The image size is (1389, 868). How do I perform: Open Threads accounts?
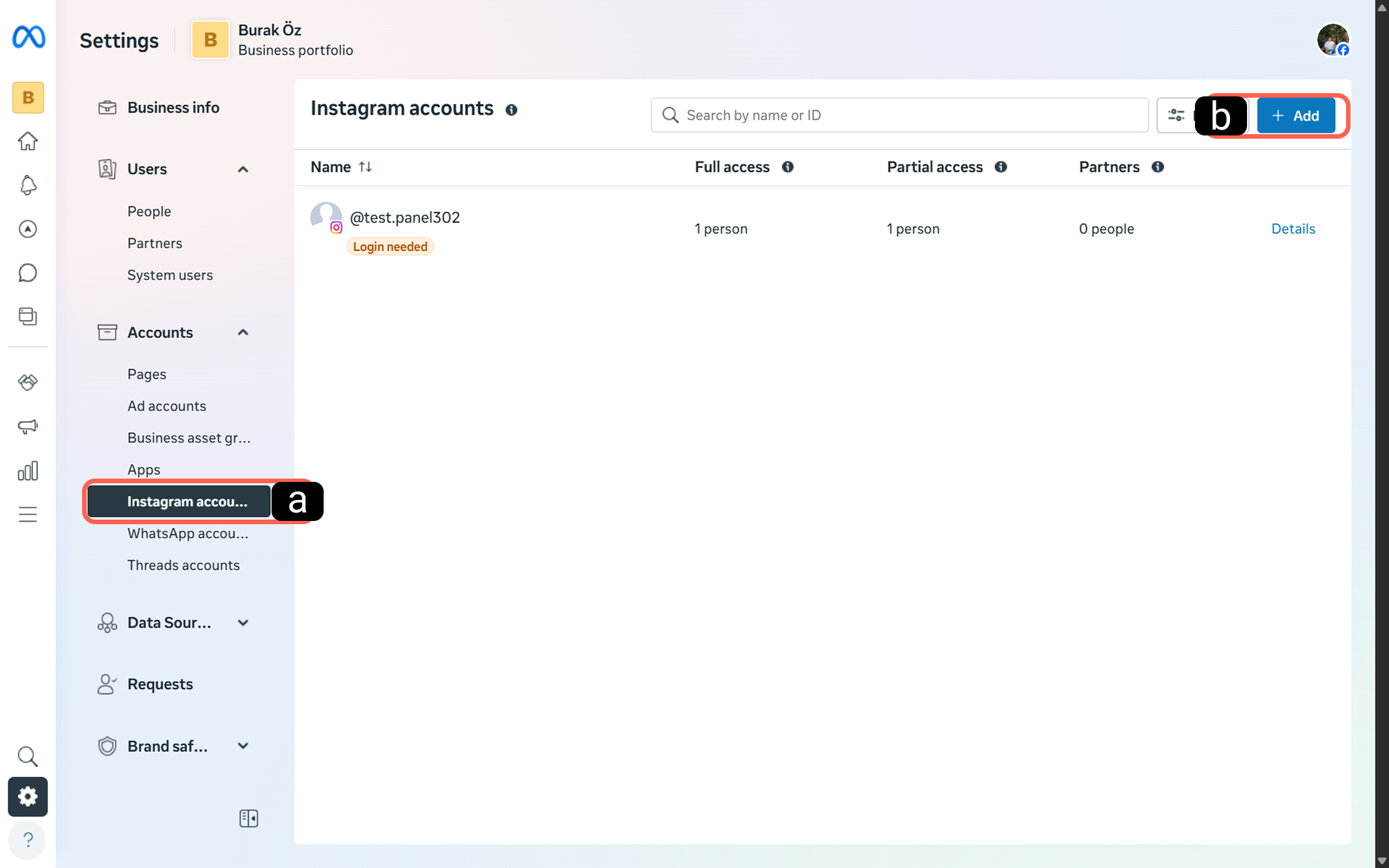(x=184, y=565)
